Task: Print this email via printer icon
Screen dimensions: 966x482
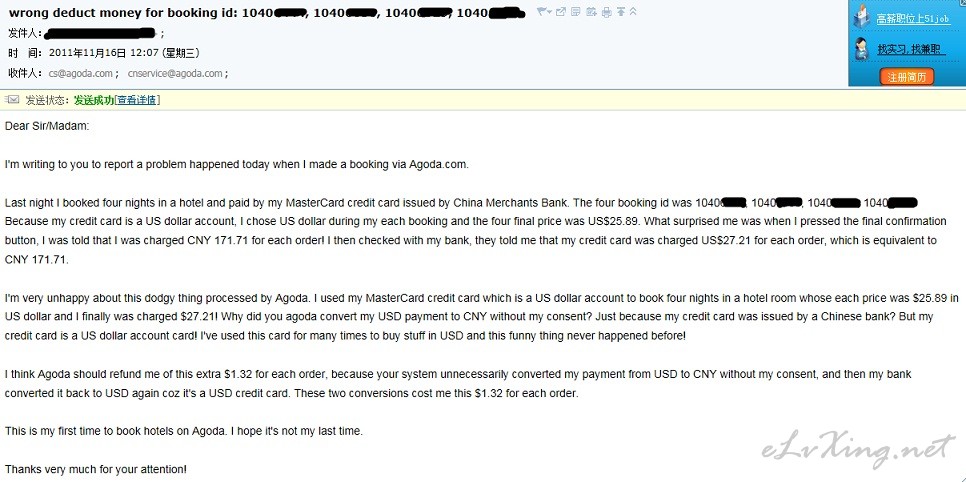Action: (x=606, y=12)
